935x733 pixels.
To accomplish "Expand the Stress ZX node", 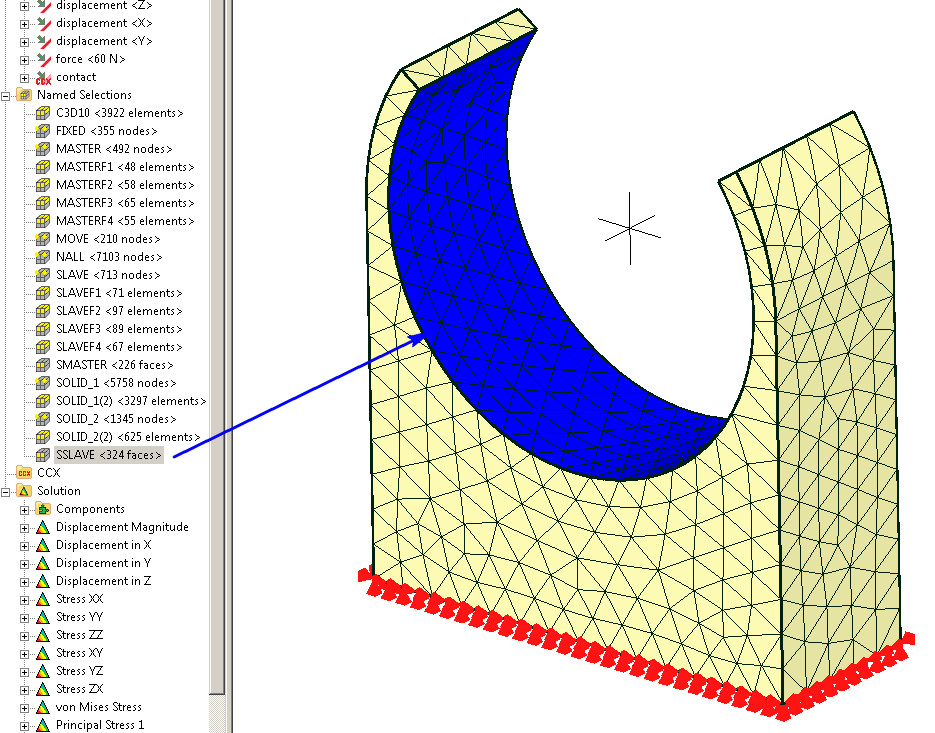I will tap(24, 690).
